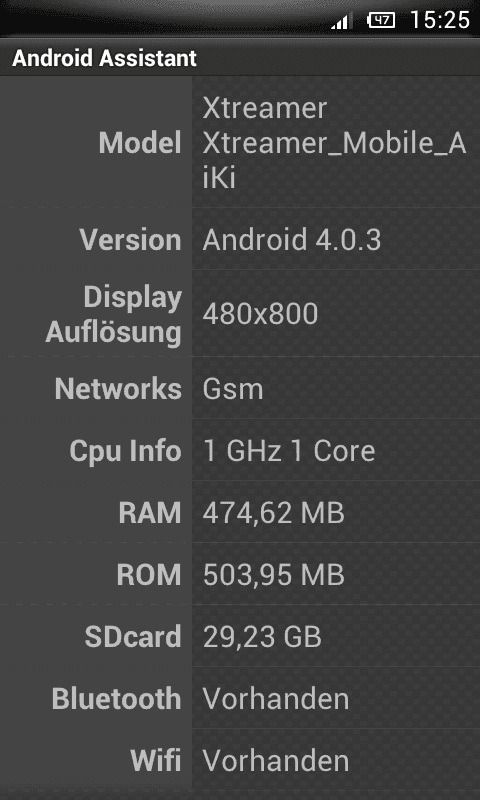The width and height of the screenshot is (480, 800).
Task: Select the Display Auflösung label
Action: tap(113, 314)
